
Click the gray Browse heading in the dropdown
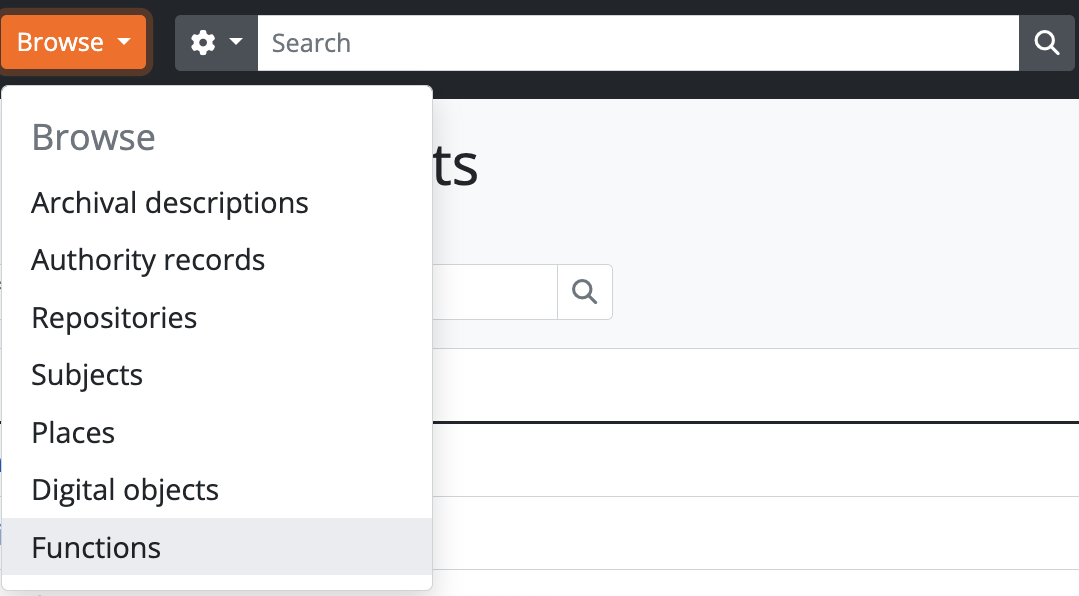click(93, 137)
